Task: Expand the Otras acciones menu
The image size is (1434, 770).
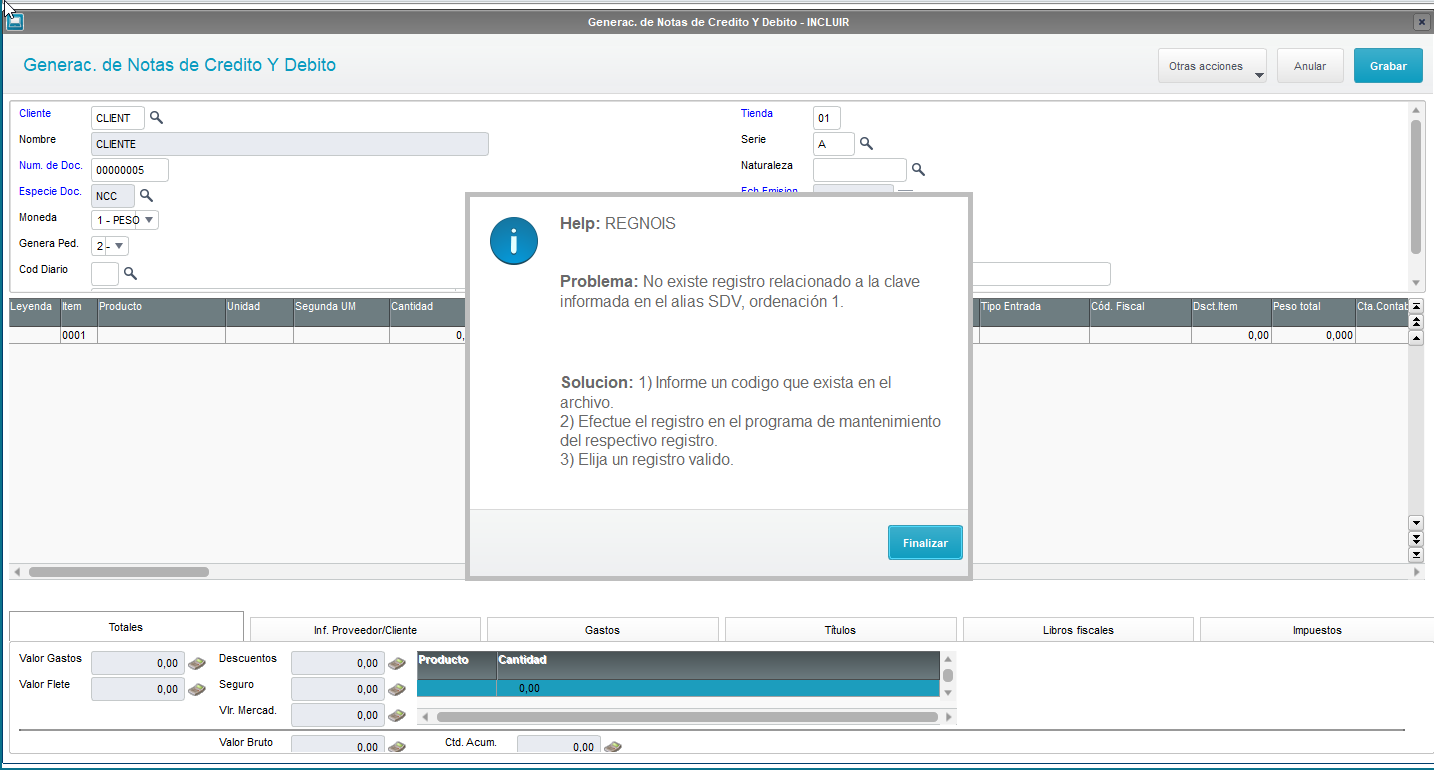Action: click(x=1212, y=66)
